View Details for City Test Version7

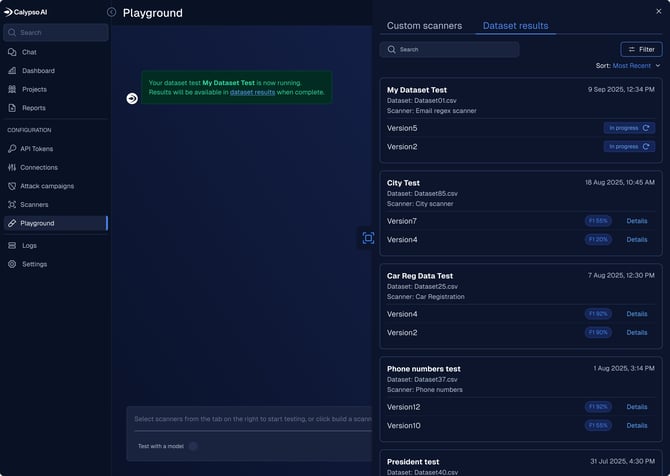pos(637,221)
